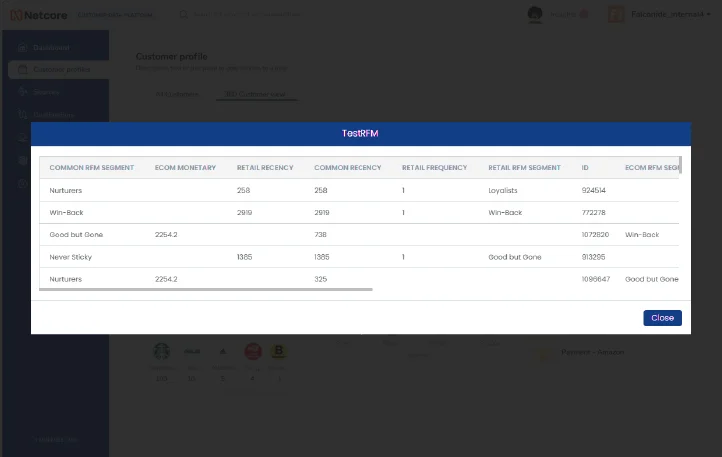
Task: Click the Dashboard sidebar icon
Action: click(x=22, y=48)
